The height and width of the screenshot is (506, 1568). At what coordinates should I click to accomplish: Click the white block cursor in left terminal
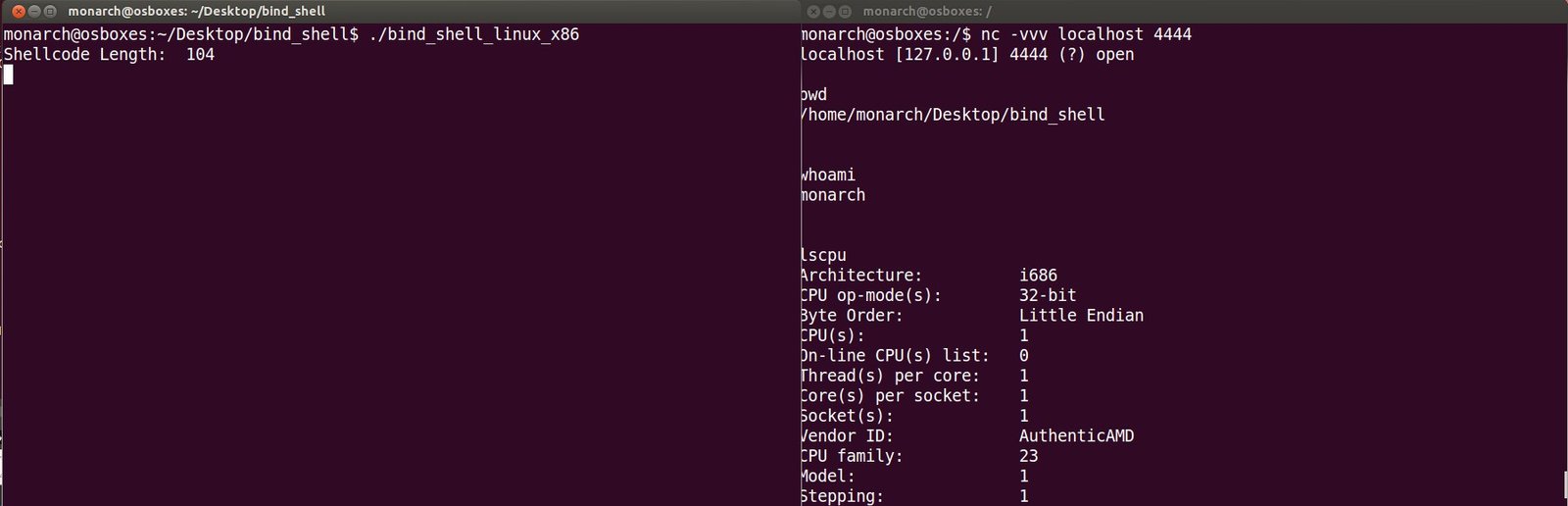click(x=8, y=75)
